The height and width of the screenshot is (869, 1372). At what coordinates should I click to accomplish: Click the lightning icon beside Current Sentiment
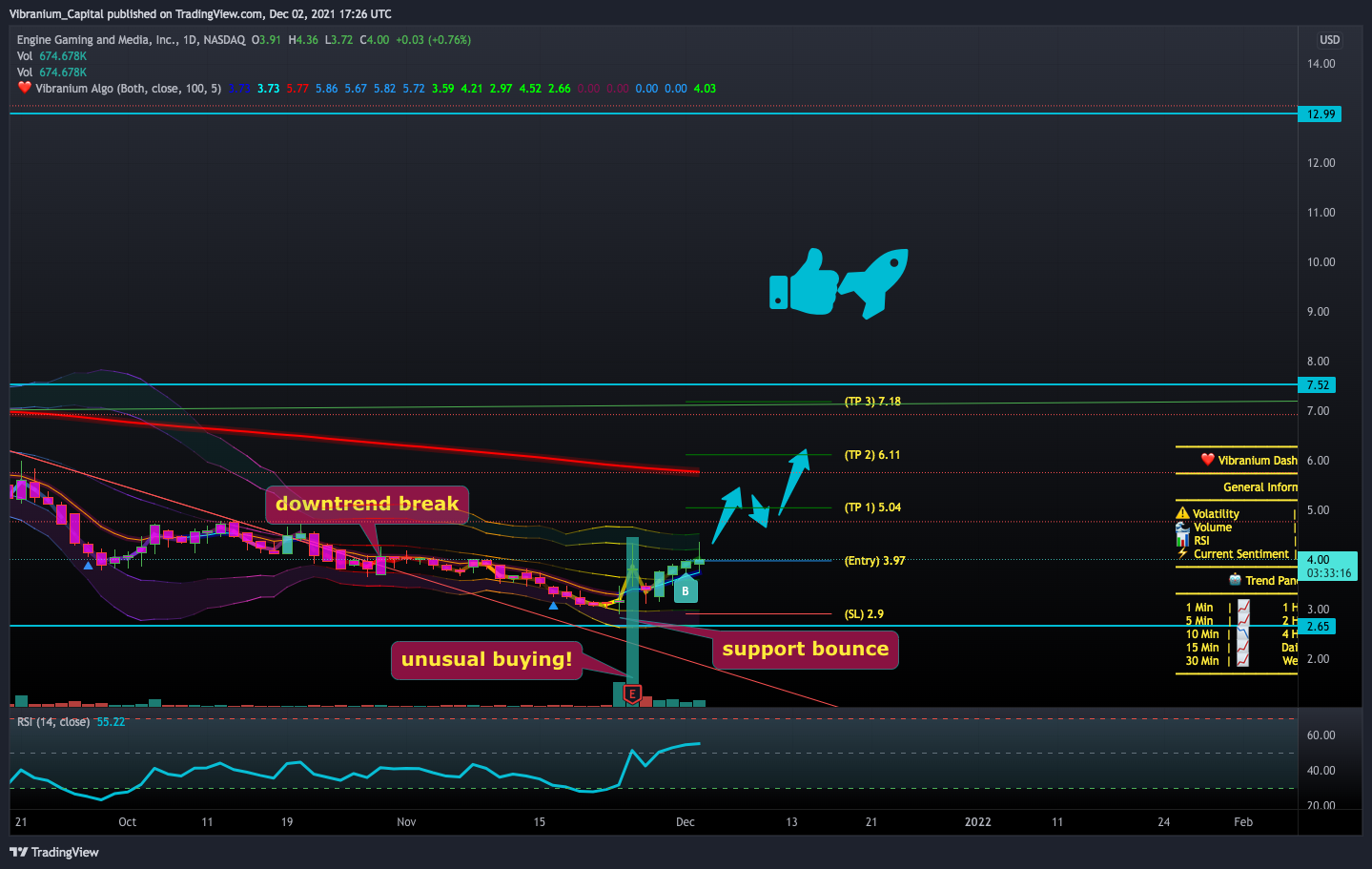tap(1182, 553)
